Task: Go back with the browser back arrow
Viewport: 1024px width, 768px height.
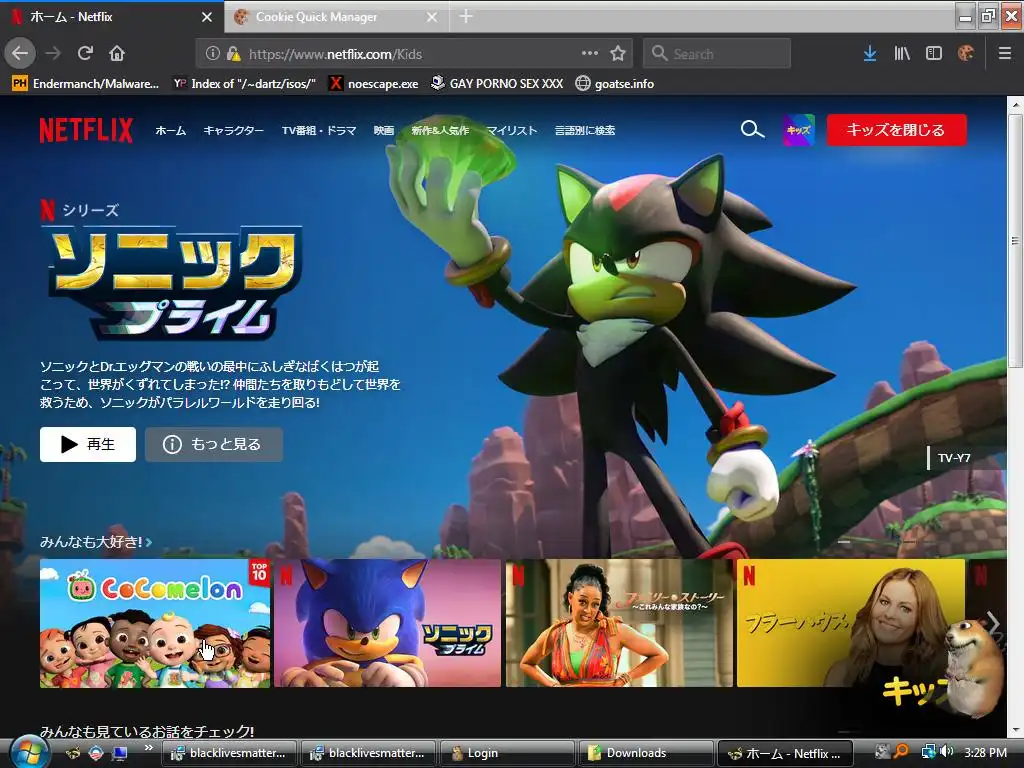Action: pos(20,54)
